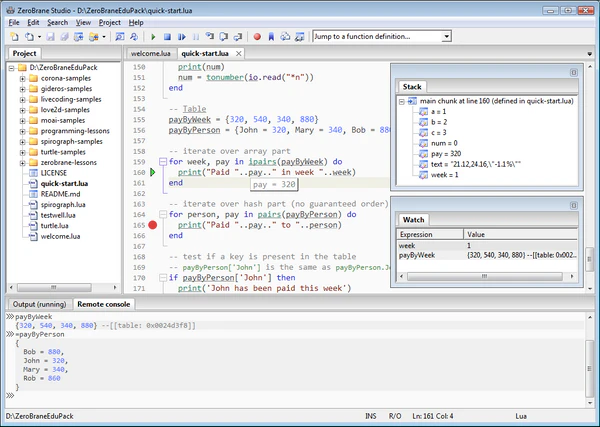Collapse the main chunk stack entry
The width and height of the screenshot is (600, 427).
(403, 101)
